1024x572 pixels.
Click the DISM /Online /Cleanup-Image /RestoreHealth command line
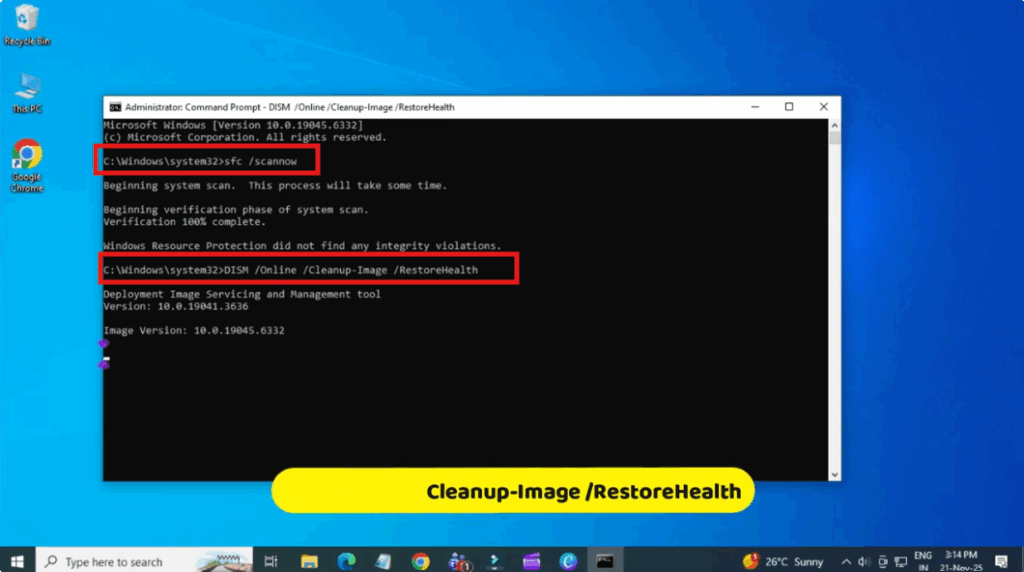[291, 270]
